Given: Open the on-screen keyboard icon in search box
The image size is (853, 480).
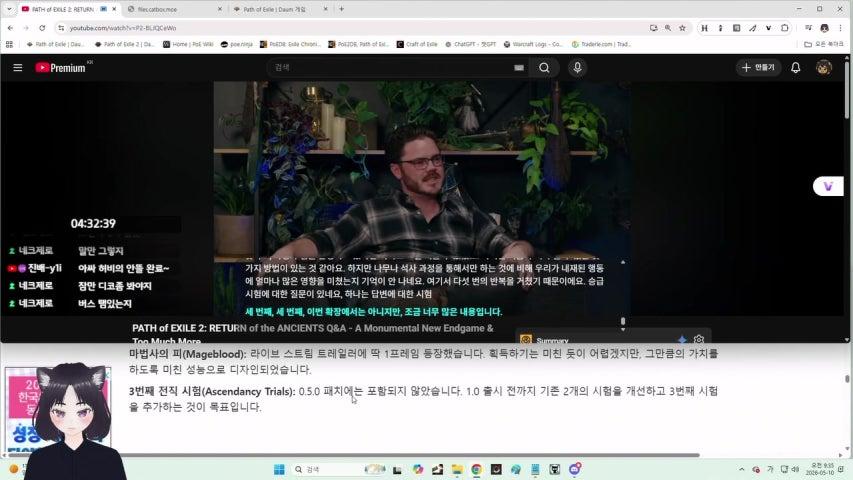Looking at the screenshot, I should (519, 67).
